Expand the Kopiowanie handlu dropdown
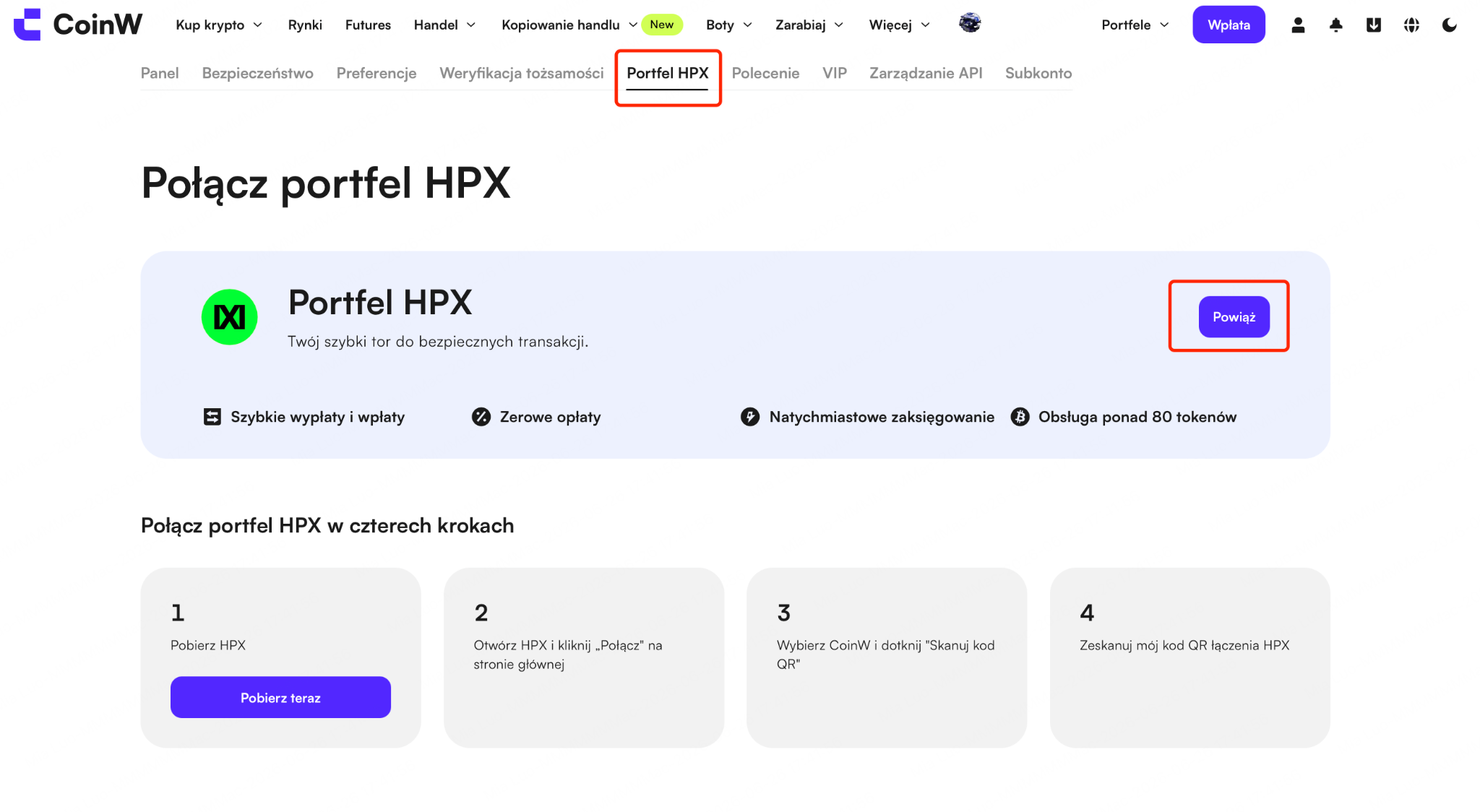Viewport: 1480px width, 812px height. point(569,25)
